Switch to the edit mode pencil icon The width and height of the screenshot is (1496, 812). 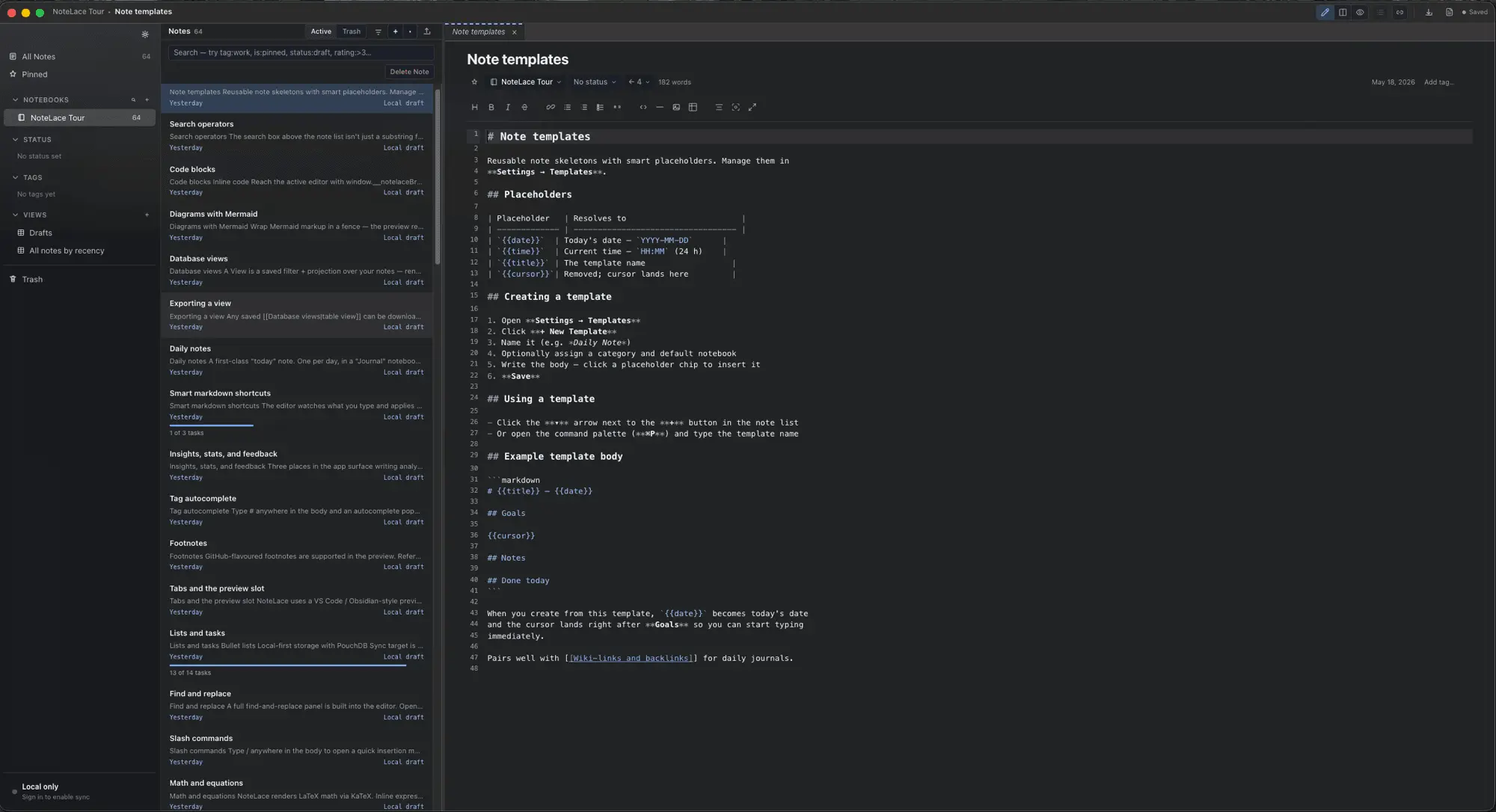1325,12
